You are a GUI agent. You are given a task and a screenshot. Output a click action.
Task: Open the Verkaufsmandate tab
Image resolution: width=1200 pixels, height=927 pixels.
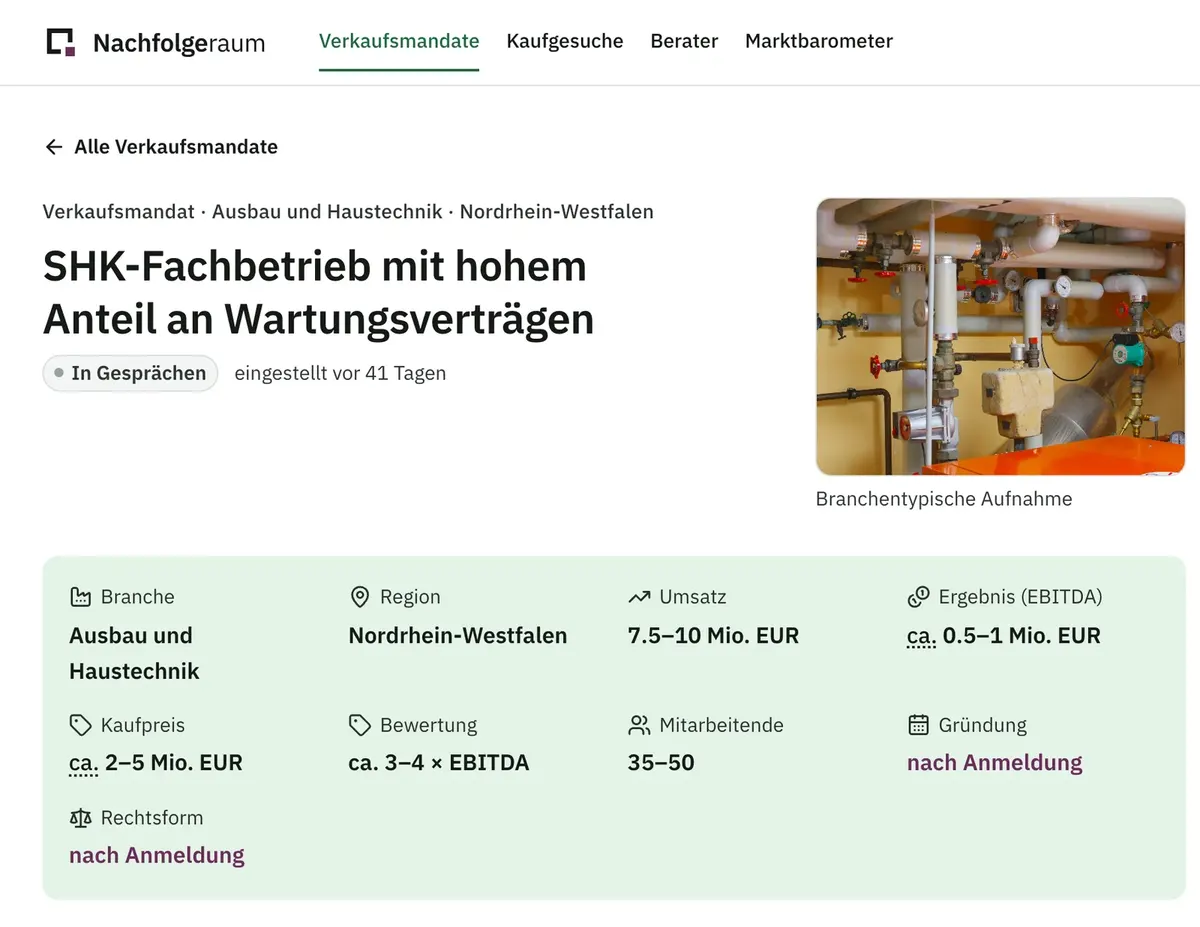coord(399,41)
